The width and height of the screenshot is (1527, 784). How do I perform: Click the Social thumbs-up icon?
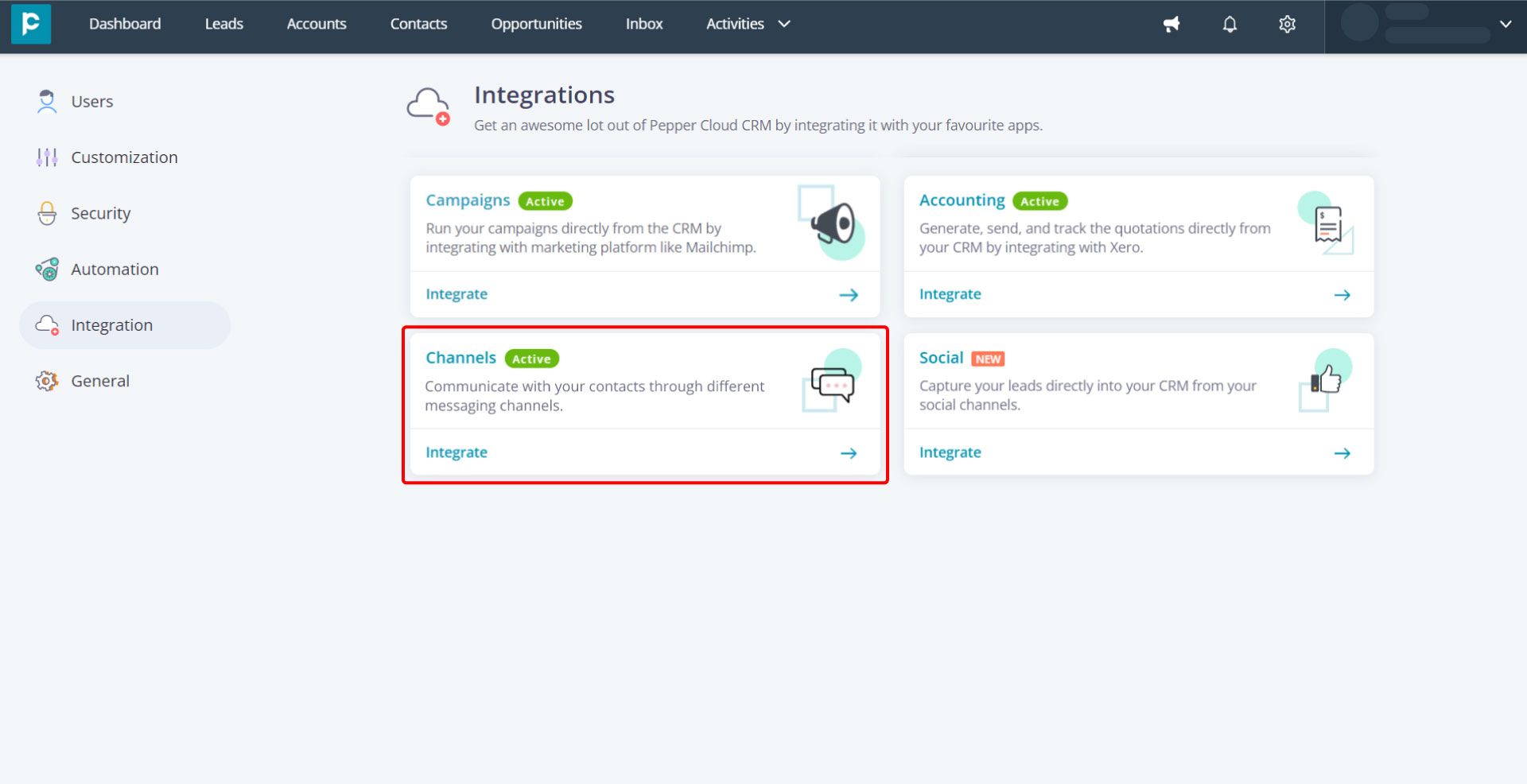pos(1326,380)
